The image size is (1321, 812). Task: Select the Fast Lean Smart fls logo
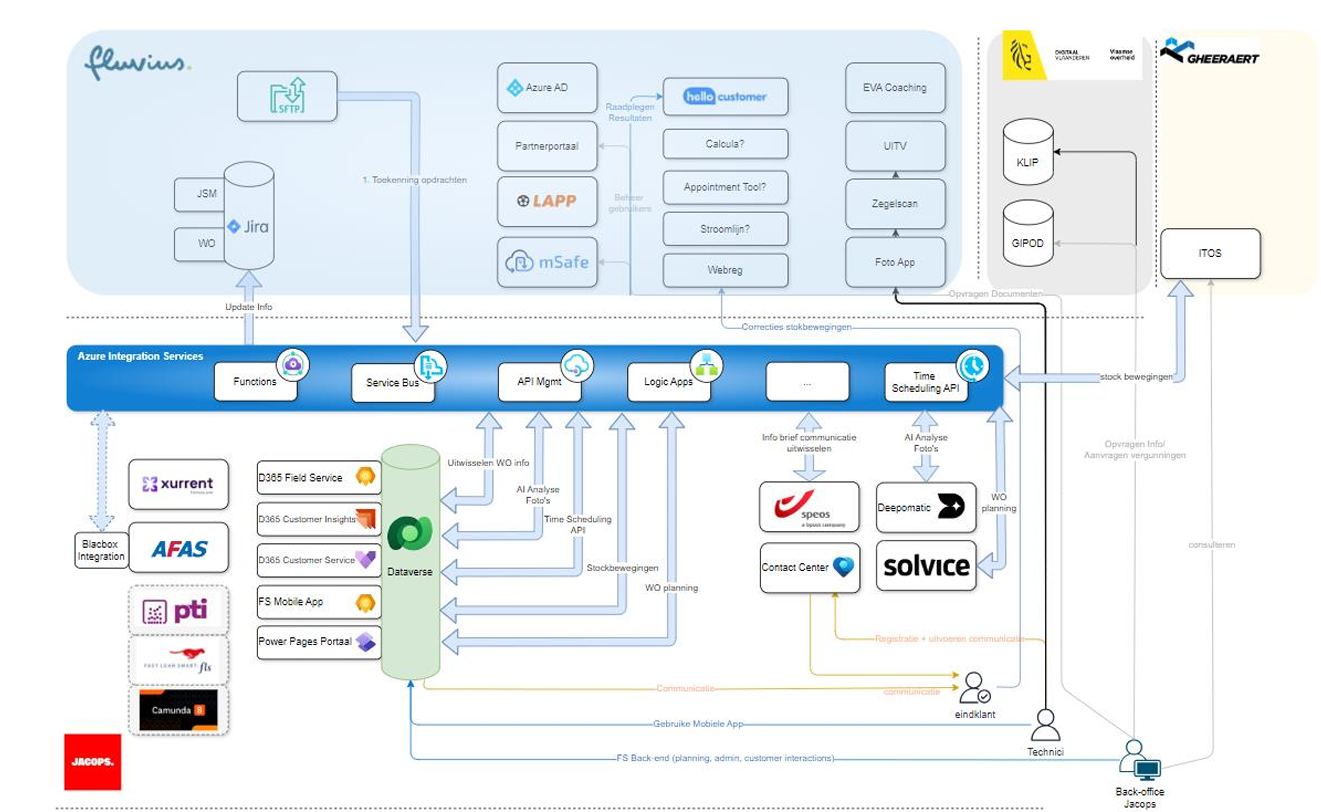click(x=179, y=661)
